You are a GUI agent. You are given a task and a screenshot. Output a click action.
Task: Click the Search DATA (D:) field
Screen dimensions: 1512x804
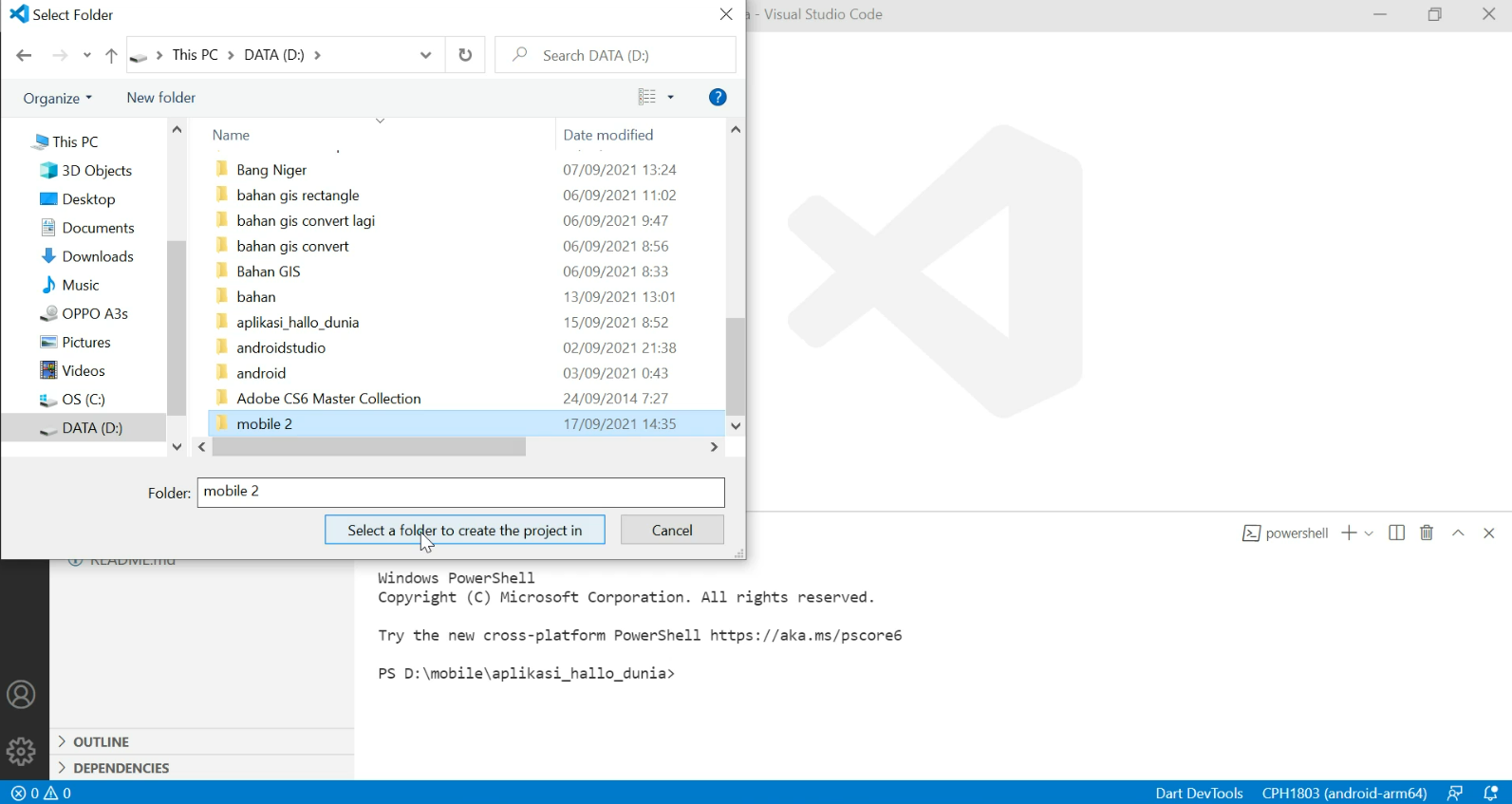(x=615, y=55)
